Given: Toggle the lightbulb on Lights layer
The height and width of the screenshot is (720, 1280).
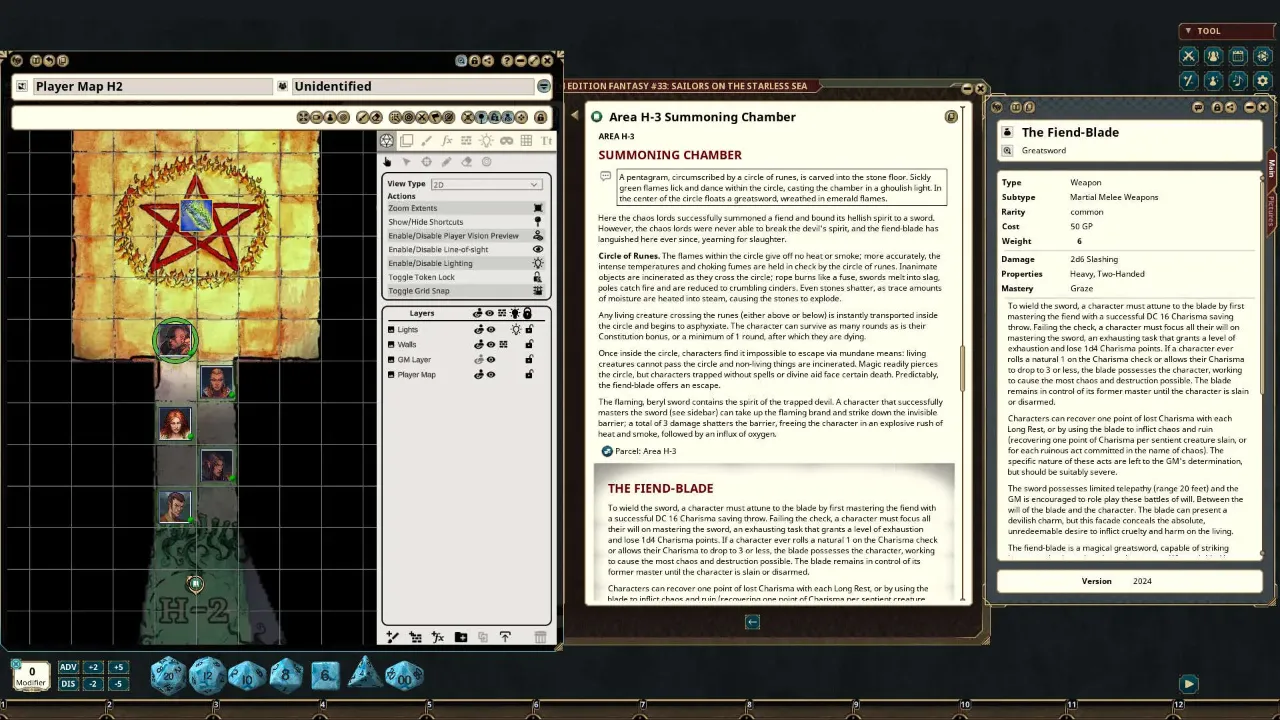Looking at the screenshot, I should pos(516,329).
